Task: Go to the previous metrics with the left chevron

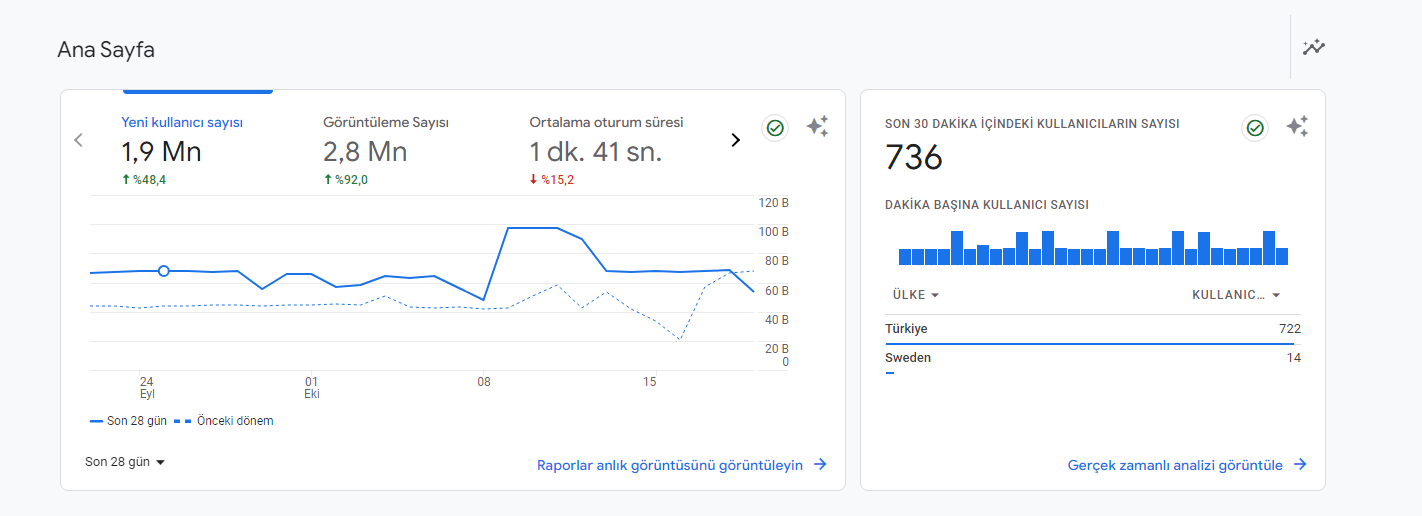Action: (x=79, y=140)
